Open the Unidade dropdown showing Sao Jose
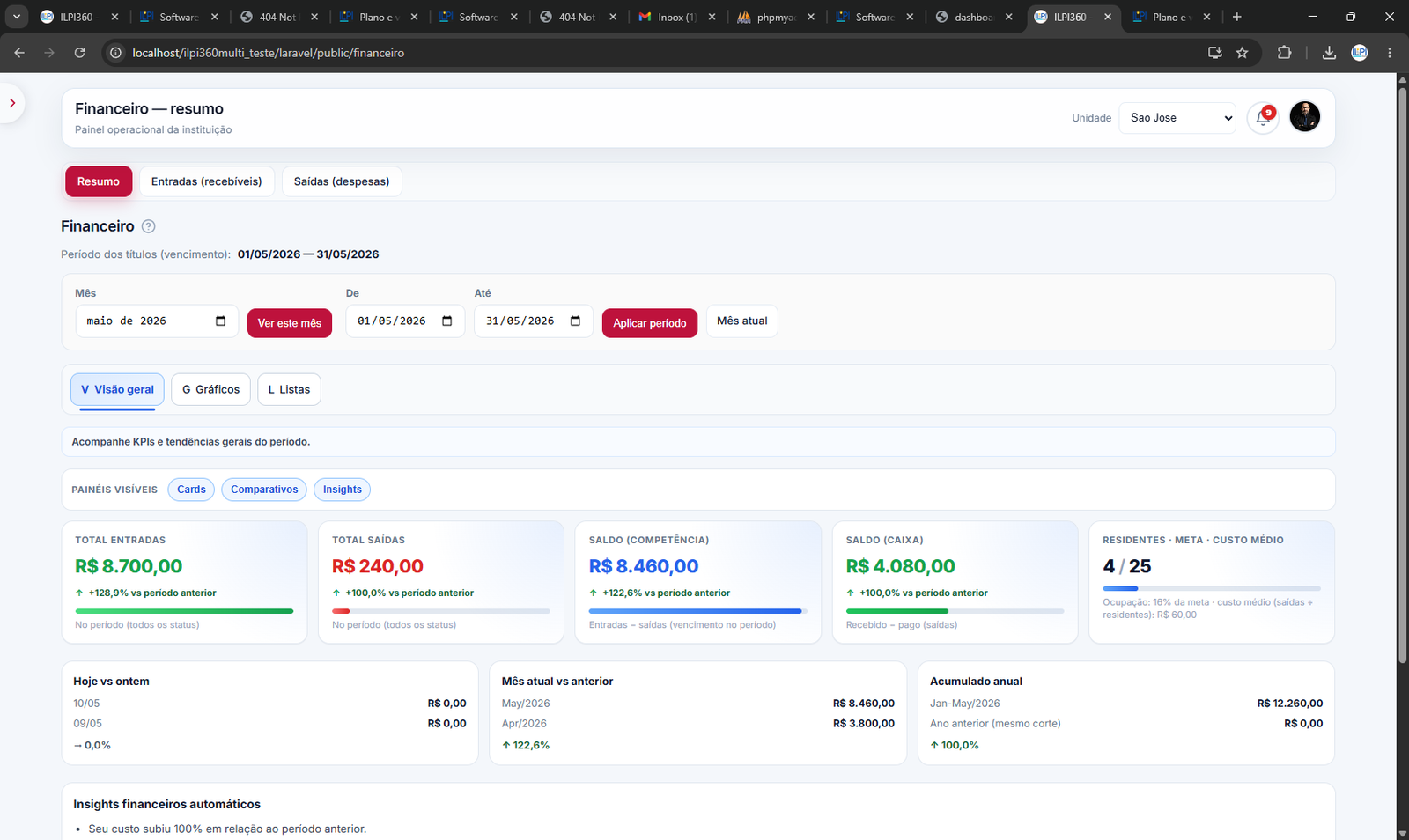The height and width of the screenshot is (840, 1409). click(1177, 118)
